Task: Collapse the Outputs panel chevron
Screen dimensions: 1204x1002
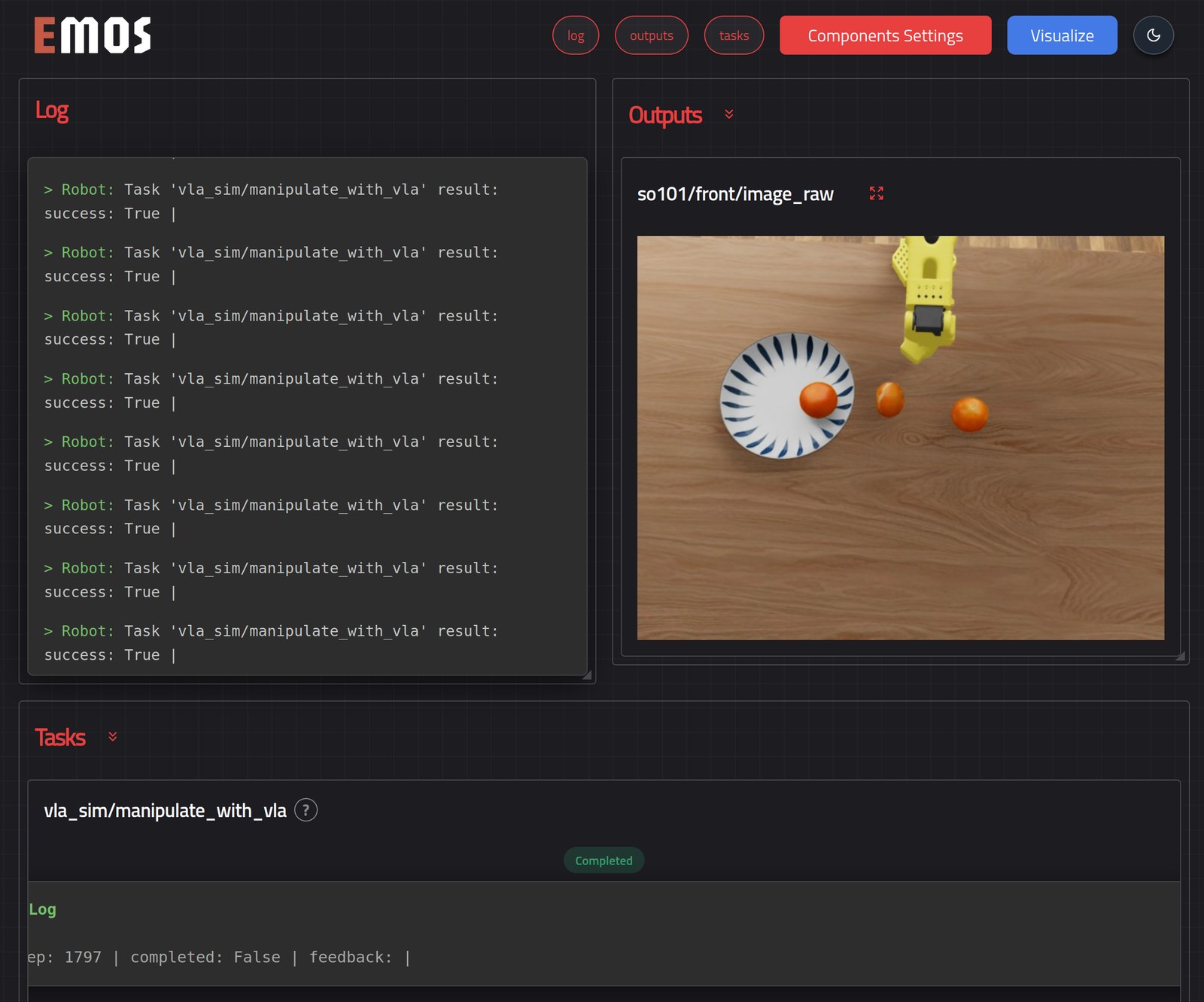Action: click(729, 114)
